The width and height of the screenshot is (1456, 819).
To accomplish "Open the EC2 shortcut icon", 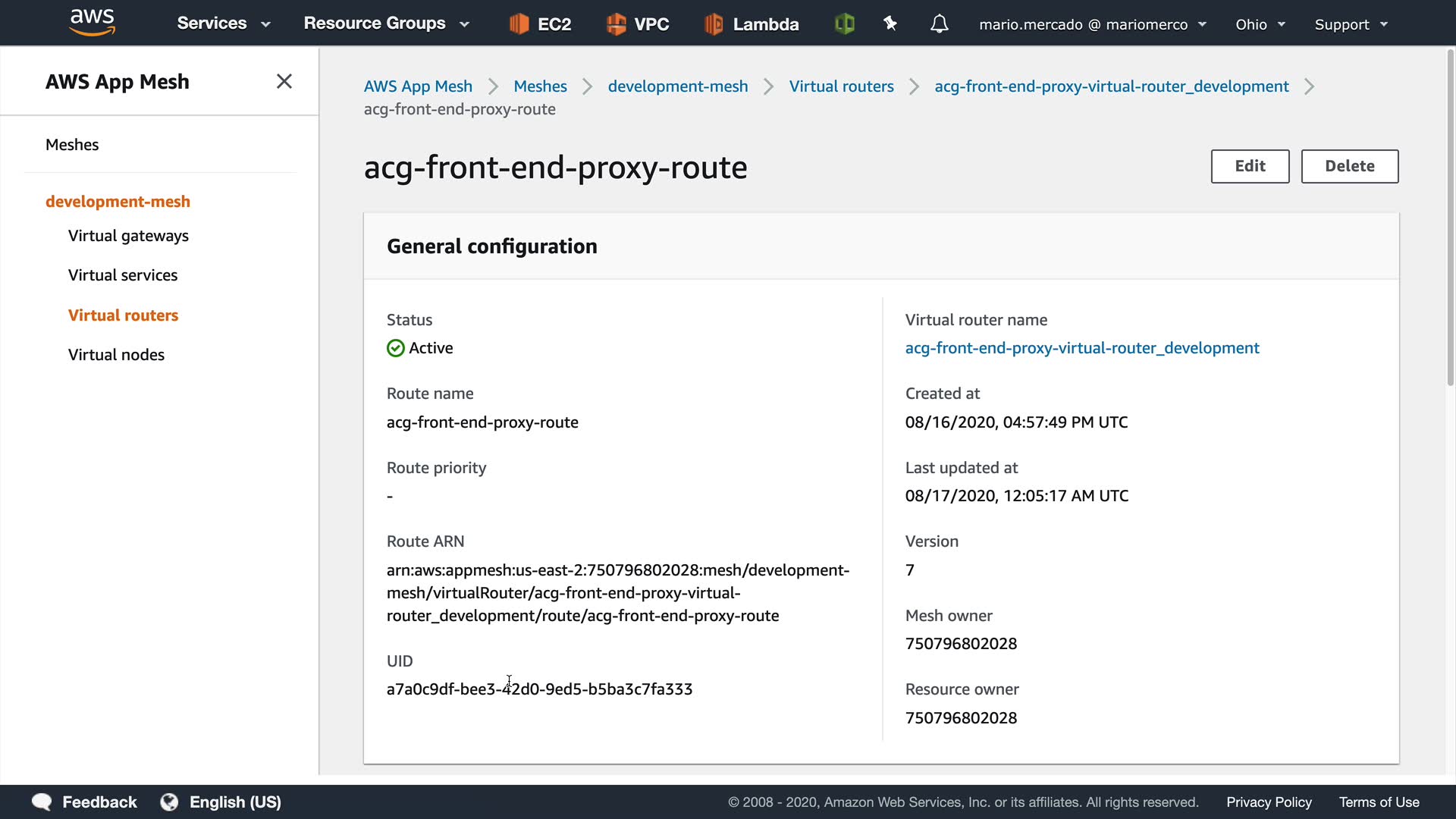I will coord(519,24).
